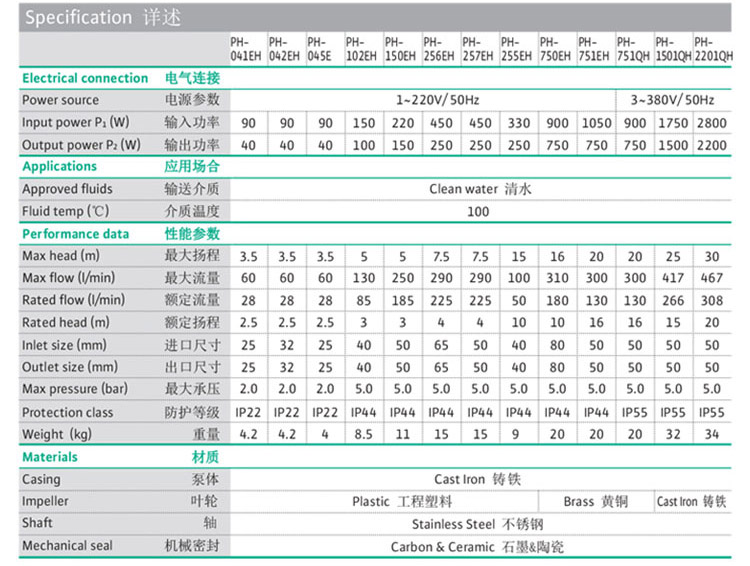Click the output power value 2200

tap(712, 145)
